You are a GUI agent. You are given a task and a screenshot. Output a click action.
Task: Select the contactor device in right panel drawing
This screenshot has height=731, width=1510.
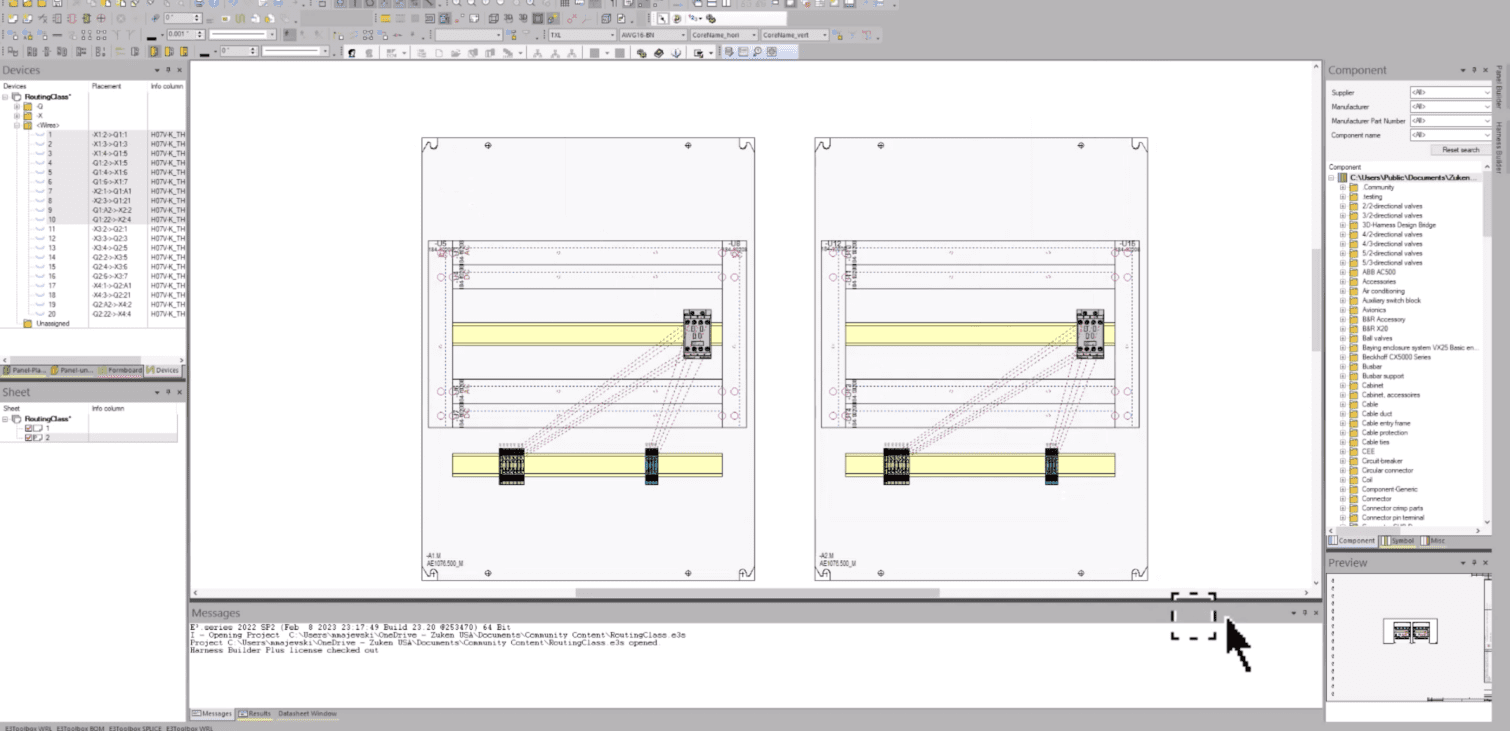pos(1090,333)
